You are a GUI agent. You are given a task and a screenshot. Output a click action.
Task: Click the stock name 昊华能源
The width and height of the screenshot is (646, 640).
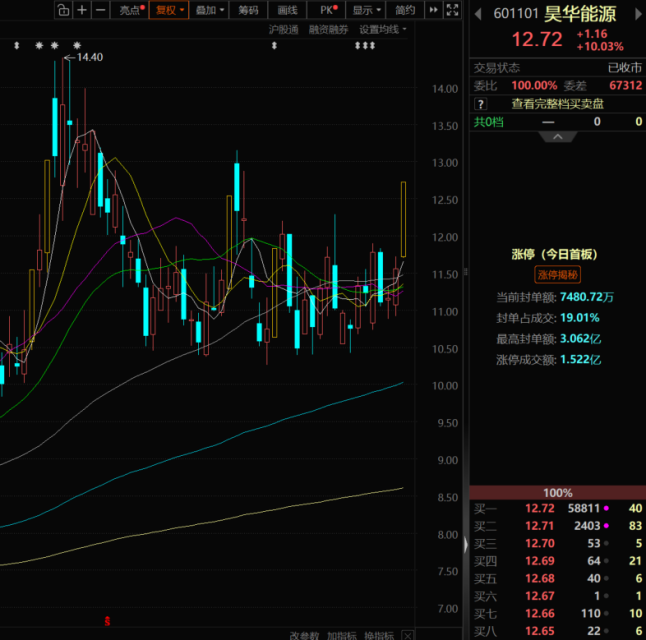(580, 14)
